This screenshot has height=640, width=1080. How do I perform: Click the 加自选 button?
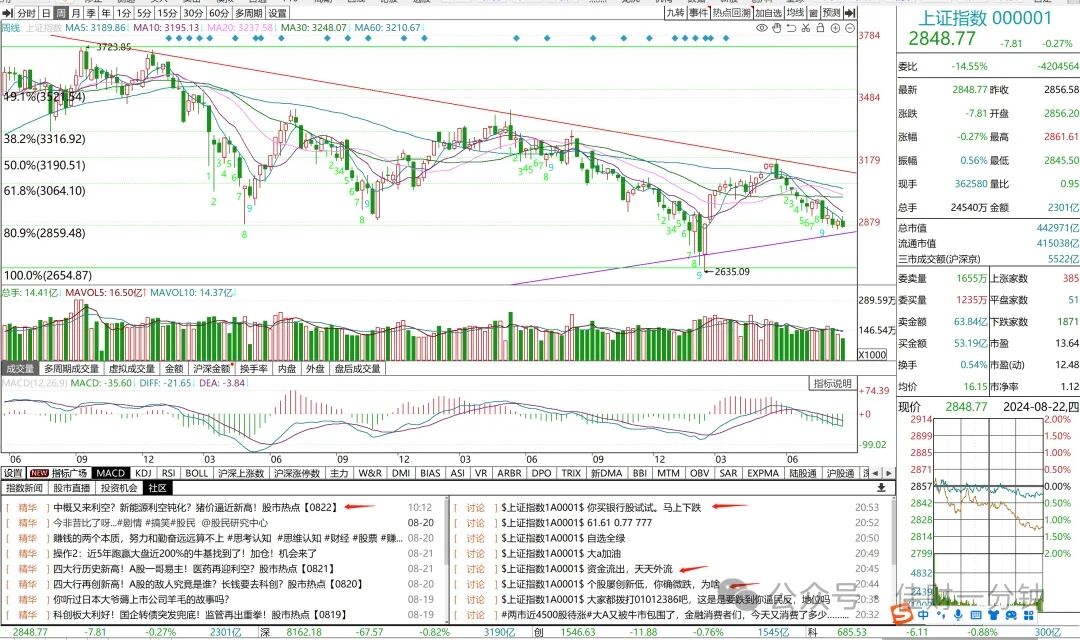(x=768, y=12)
